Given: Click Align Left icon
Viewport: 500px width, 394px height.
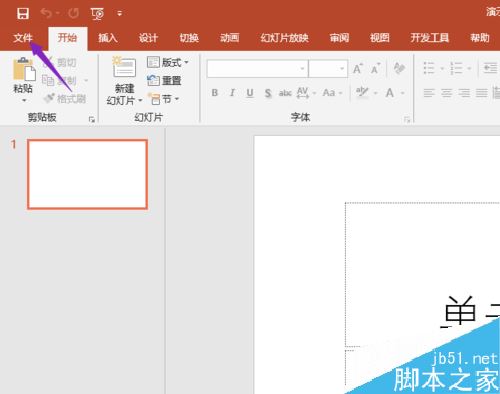Looking at the screenshot, I should [x=429, y=93].
